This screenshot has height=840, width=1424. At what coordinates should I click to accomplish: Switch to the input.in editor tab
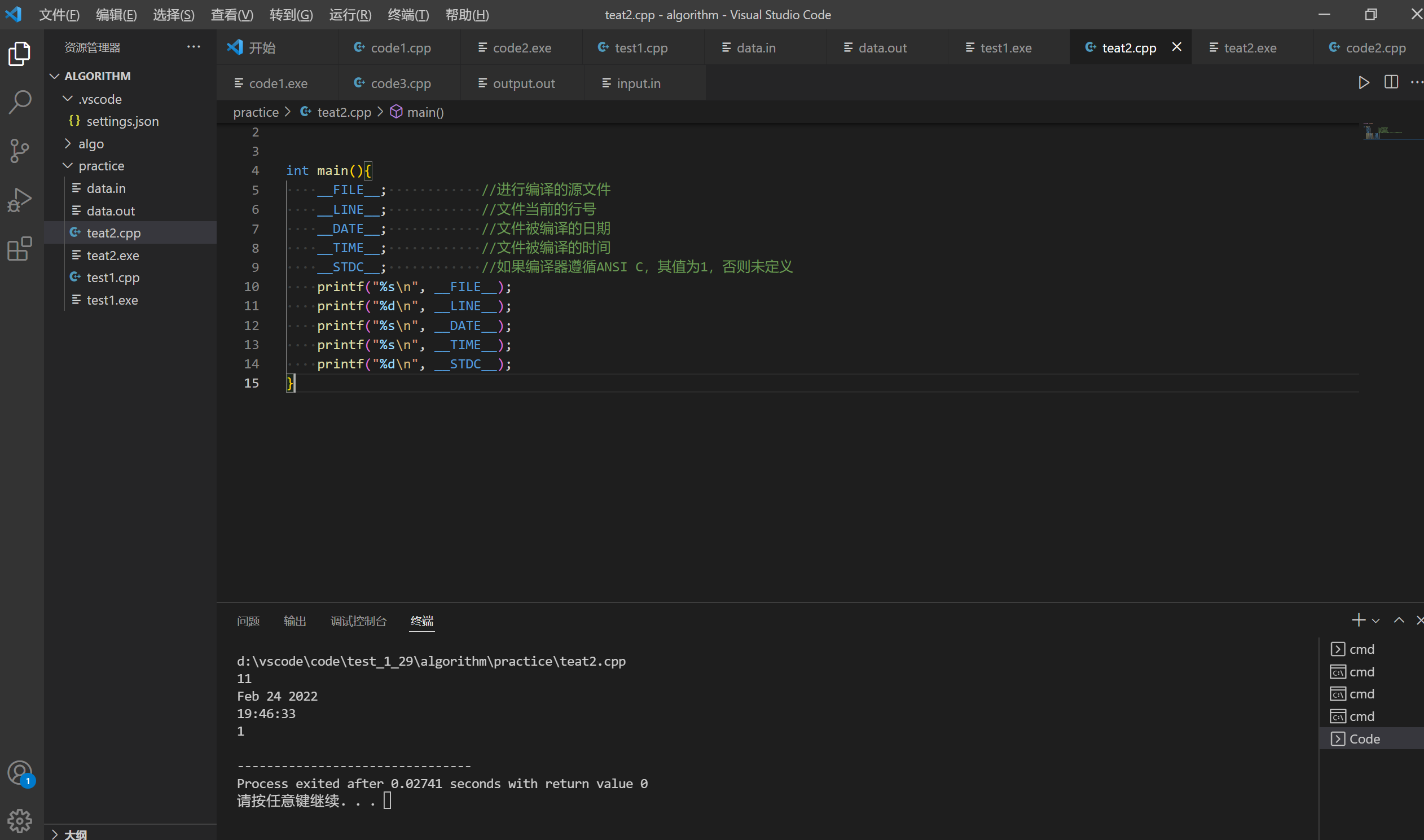645,83
